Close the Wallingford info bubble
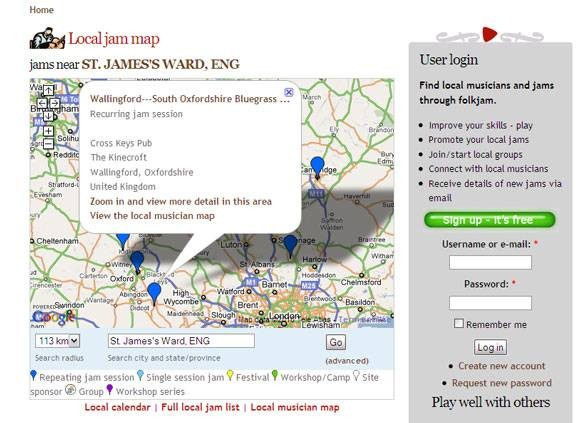580x423 pixels. pyautogui.click(x=289, y=92)
